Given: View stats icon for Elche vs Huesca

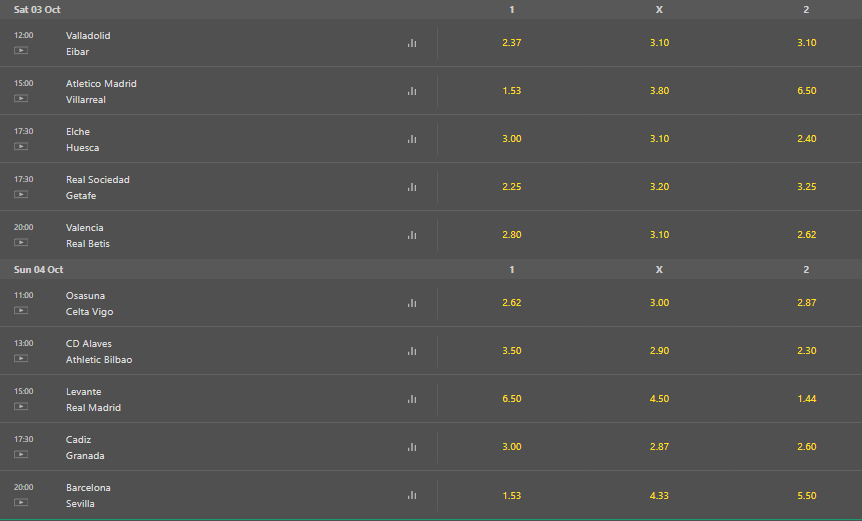Looking at the screenshot, I should point(412,139).
